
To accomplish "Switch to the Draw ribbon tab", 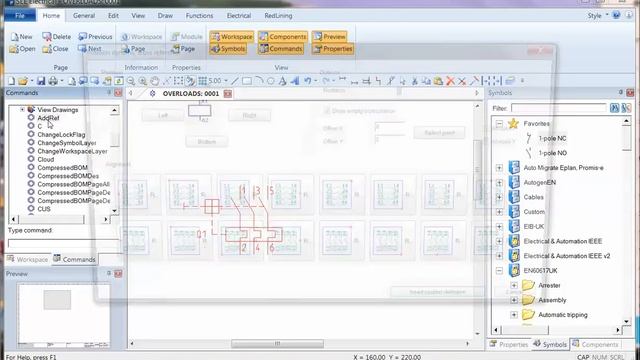I will pyautogui.click(x=165, y=16).
